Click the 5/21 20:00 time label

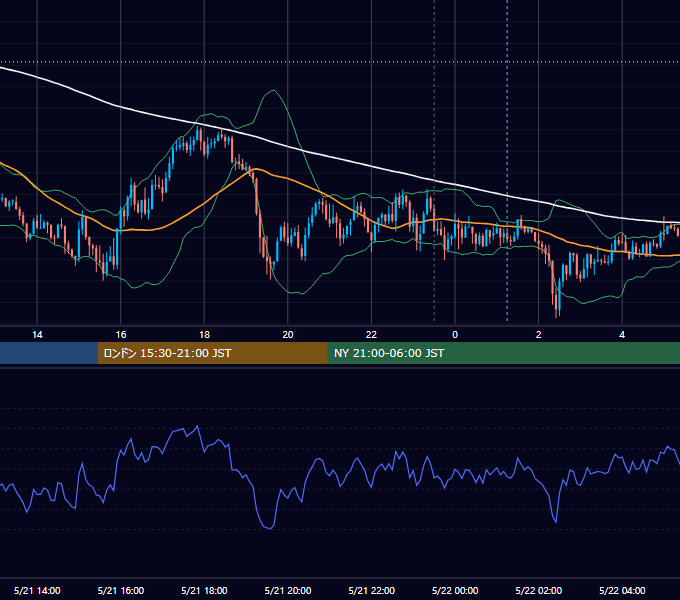(x=288, y=590)
